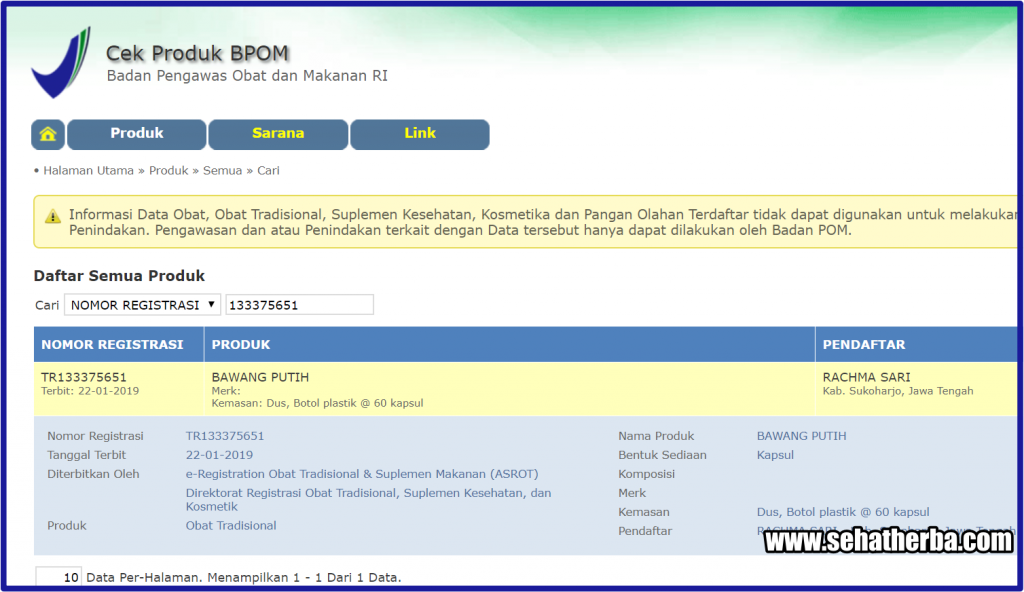Click the Diterbitkan Oleh label
The height and width of the screenshot is (592, 1024).
(93, 474)
